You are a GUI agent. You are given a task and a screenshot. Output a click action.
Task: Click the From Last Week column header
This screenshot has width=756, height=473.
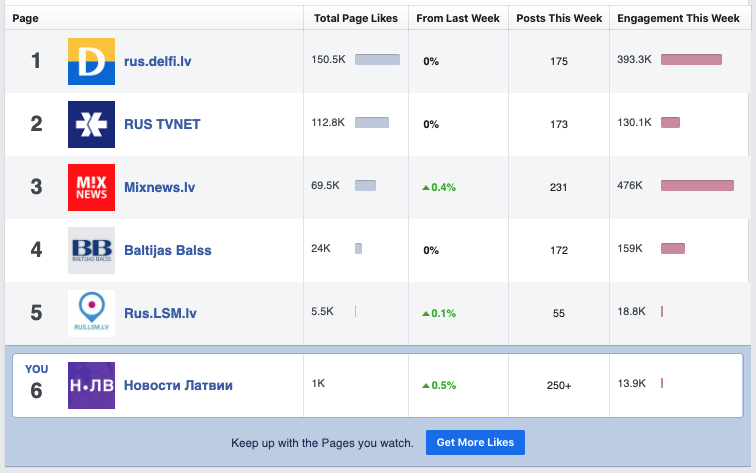(x=458, y=18)
